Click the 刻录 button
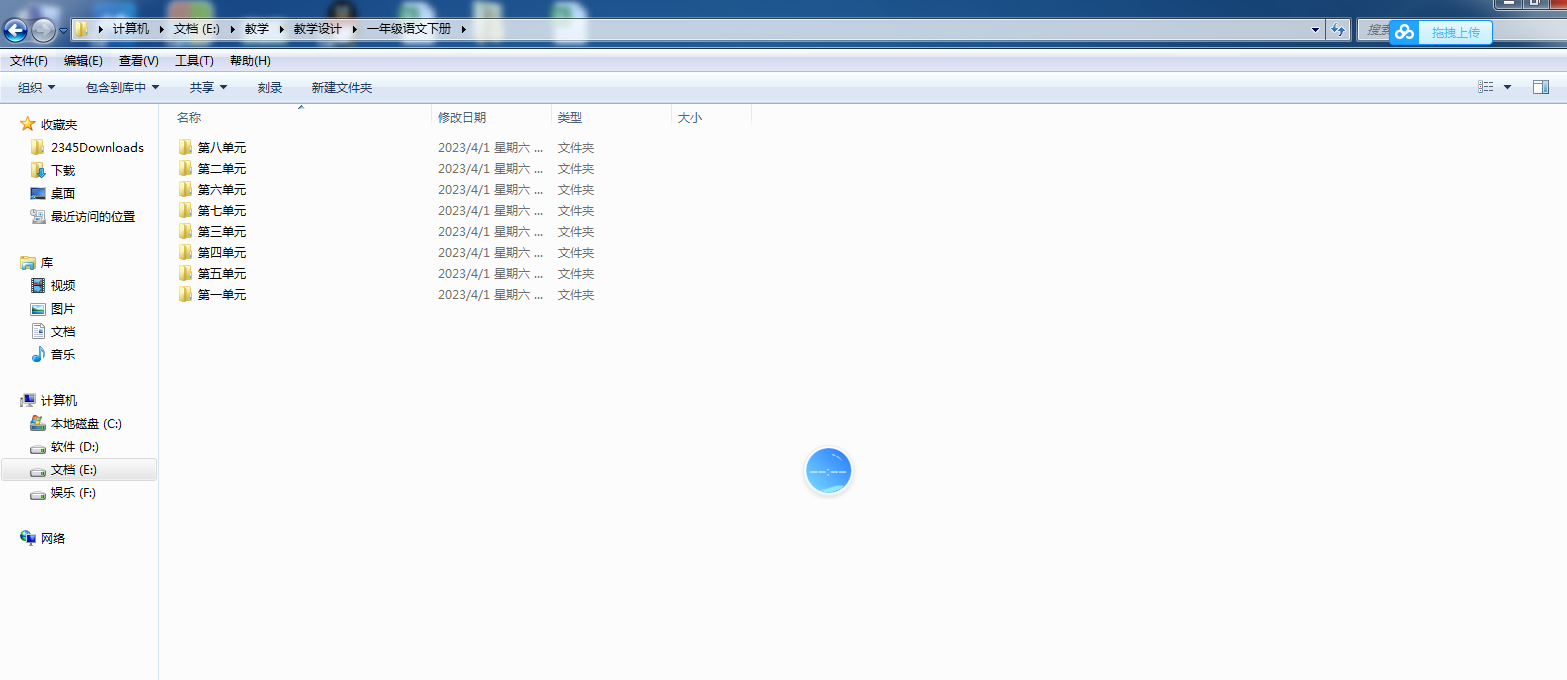Image resolution: width=1567 pixels, height=680 pixels. pyautogui.click(x=269, y=88)
